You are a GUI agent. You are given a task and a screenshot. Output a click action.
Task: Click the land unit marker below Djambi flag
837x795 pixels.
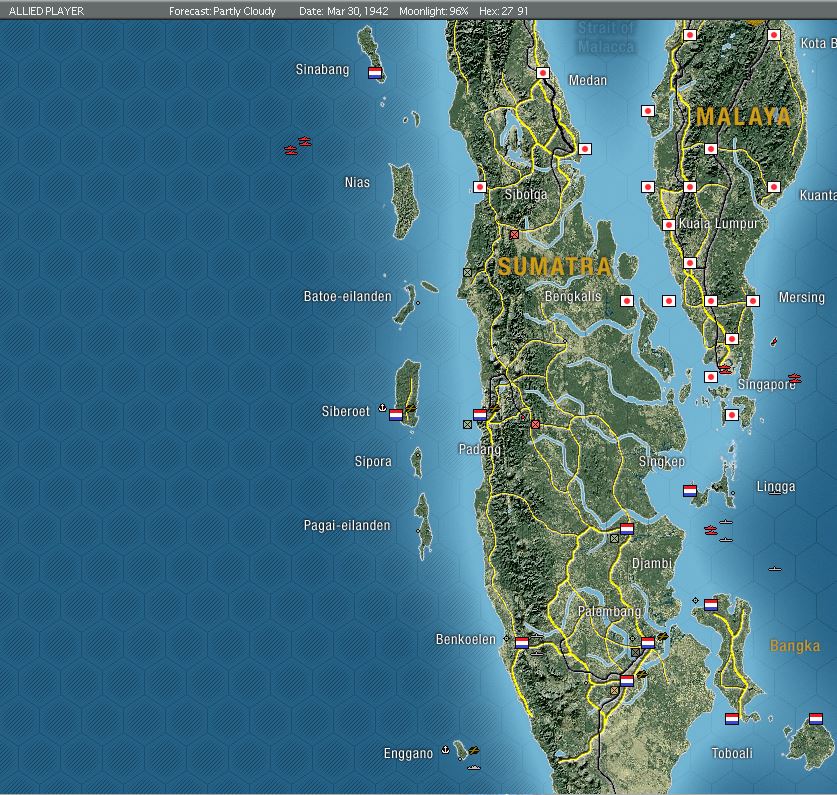(x=614, y=539)
